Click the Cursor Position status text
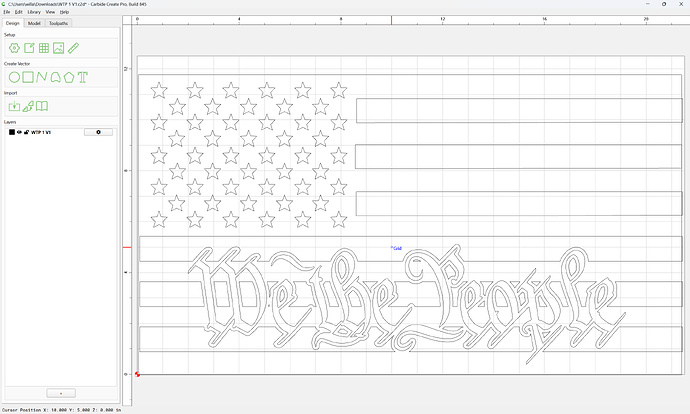 click(x=62, y=410)
